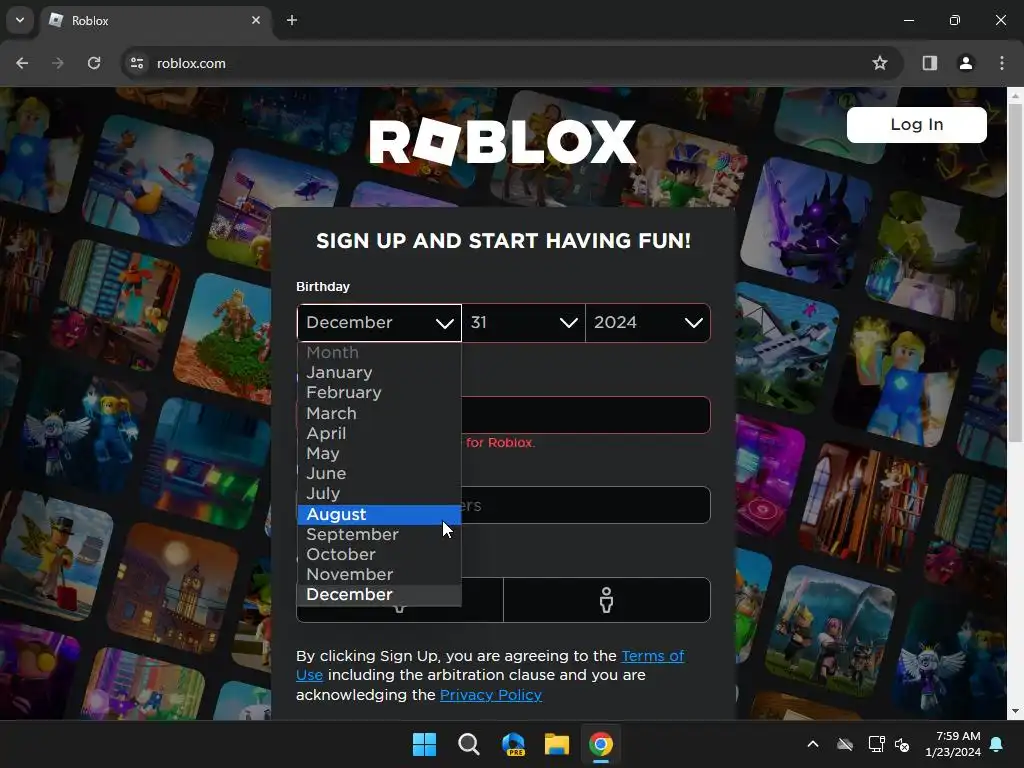Select November from the month list
The height and width of the screenshot is (768, 1024).
pyautogui.click(x=379, y=575)
